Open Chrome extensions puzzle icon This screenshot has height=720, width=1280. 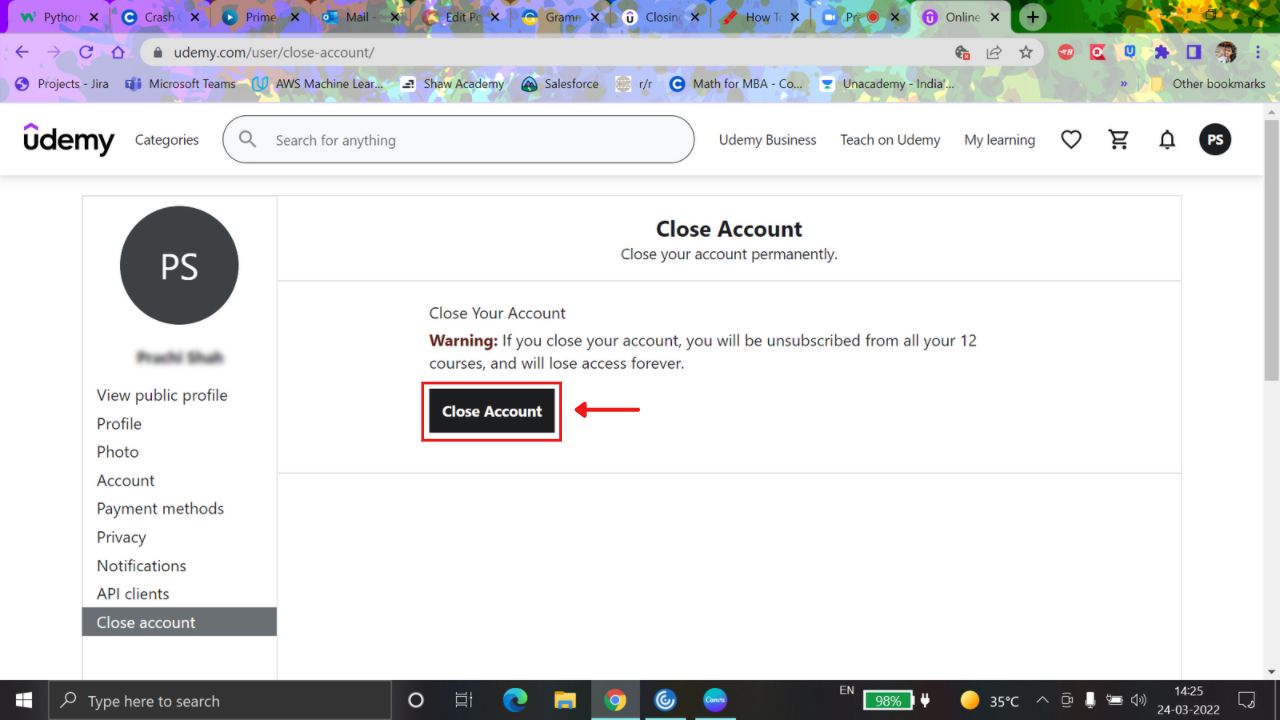pyautogui.click(x=1161, y=53)
